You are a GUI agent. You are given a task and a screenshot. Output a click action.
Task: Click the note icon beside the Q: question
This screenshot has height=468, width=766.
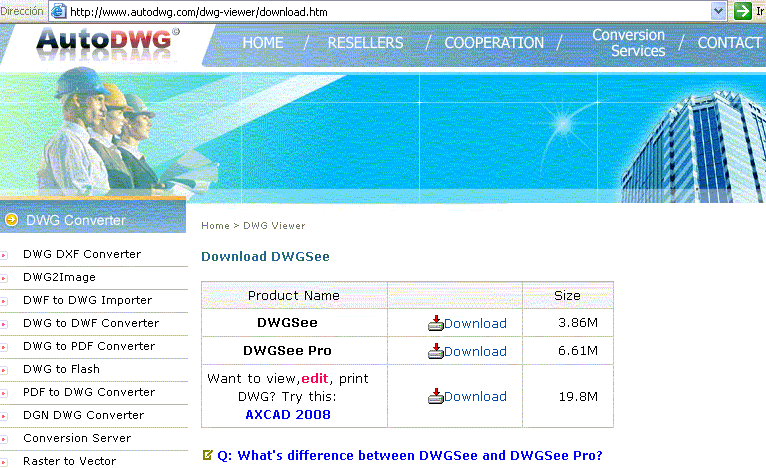click(208, 455)
